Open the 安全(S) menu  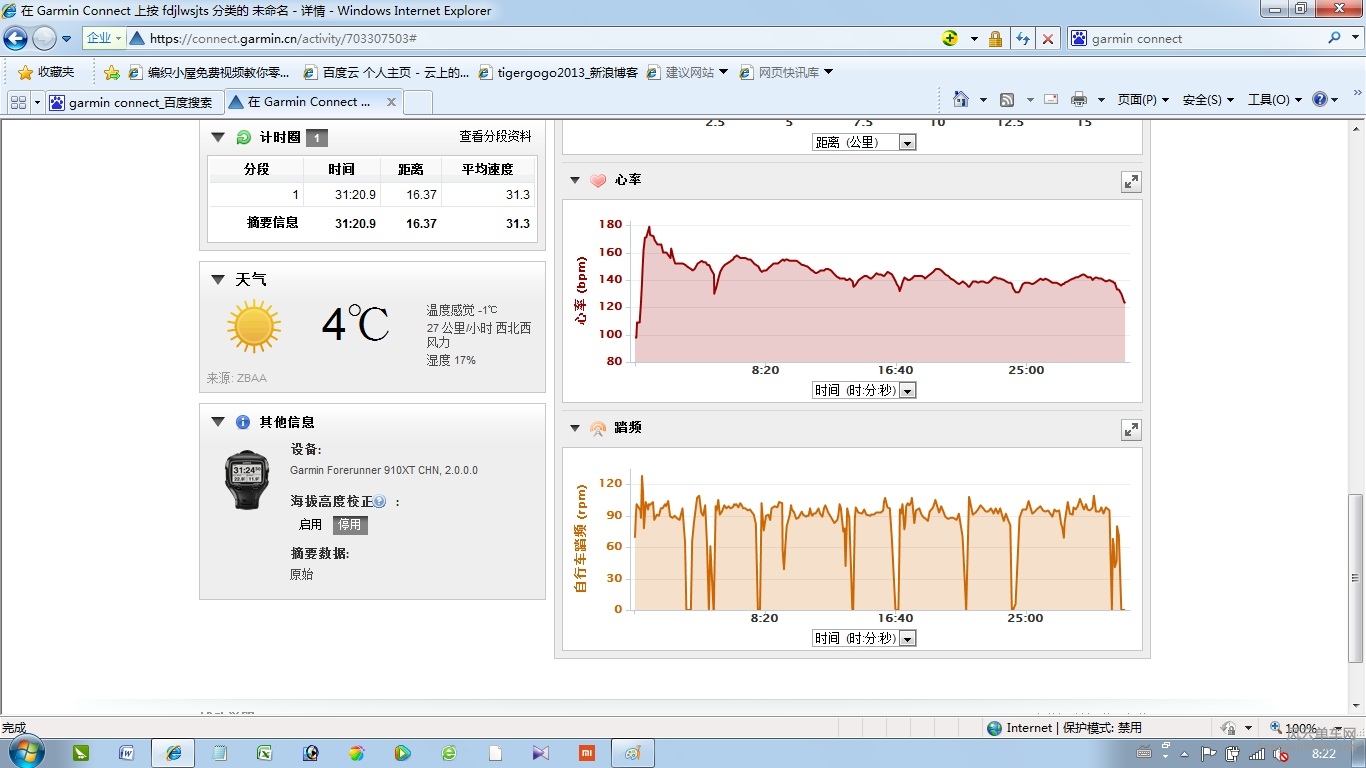[x=1207, y=100]
